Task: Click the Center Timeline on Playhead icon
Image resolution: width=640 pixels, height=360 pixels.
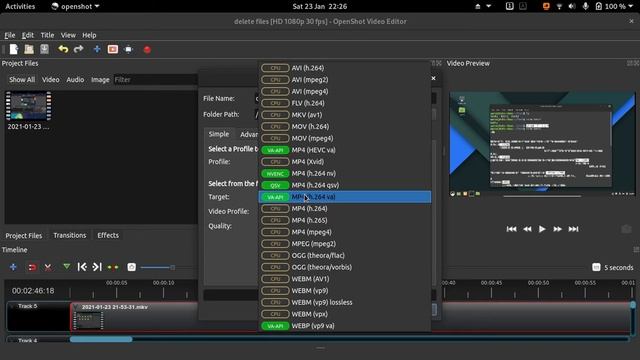Action: 113,267
